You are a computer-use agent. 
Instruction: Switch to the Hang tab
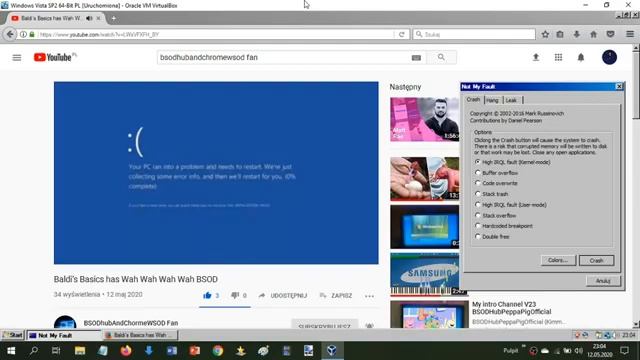tap(493, 100)
